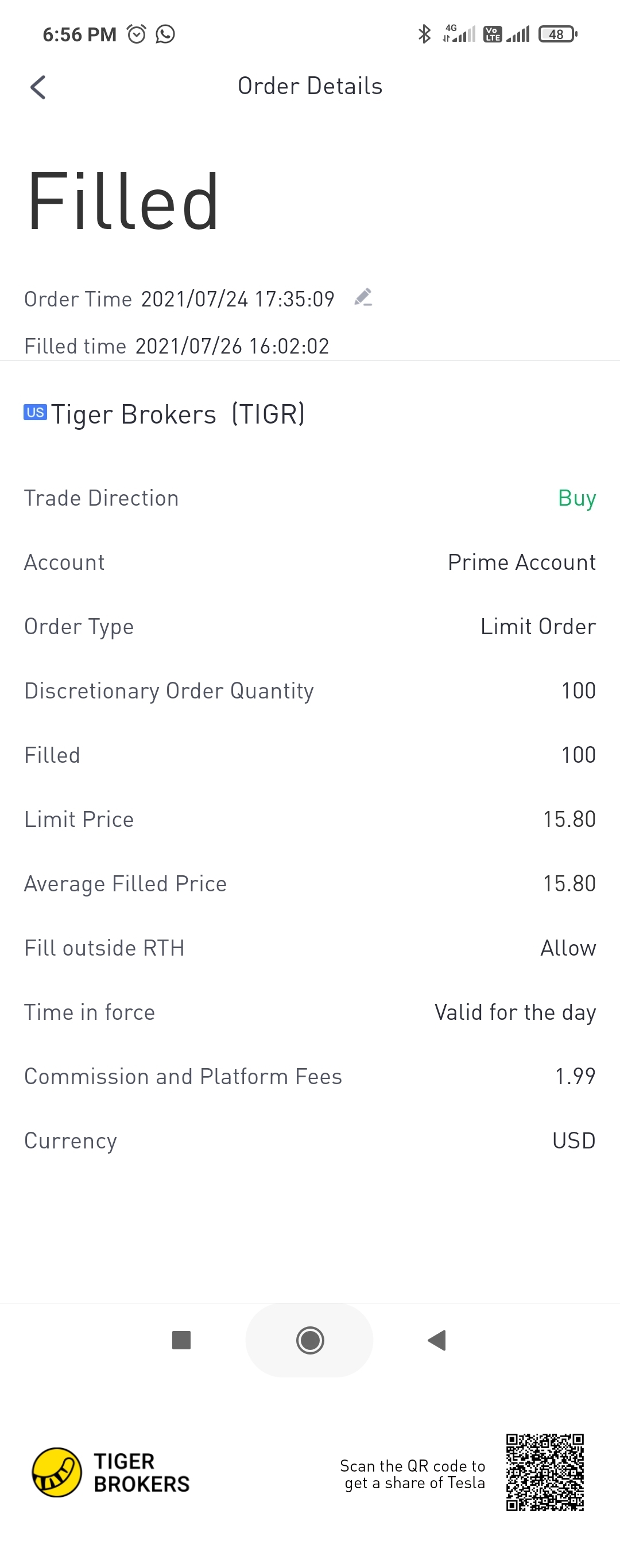This screenshot has width=620, height=1568.
Task: Tap the Tiger Brokers round logo
Action: point(57,1472)
